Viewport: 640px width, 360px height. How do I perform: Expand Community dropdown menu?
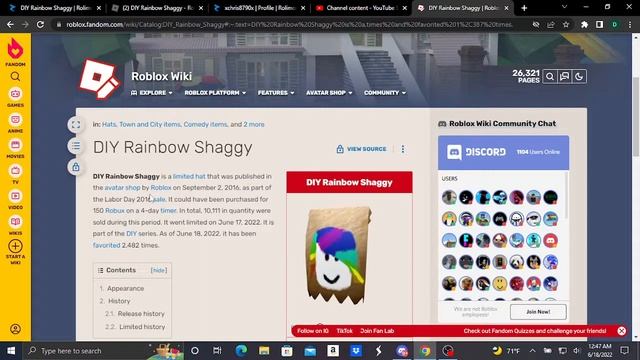(385, 93)
